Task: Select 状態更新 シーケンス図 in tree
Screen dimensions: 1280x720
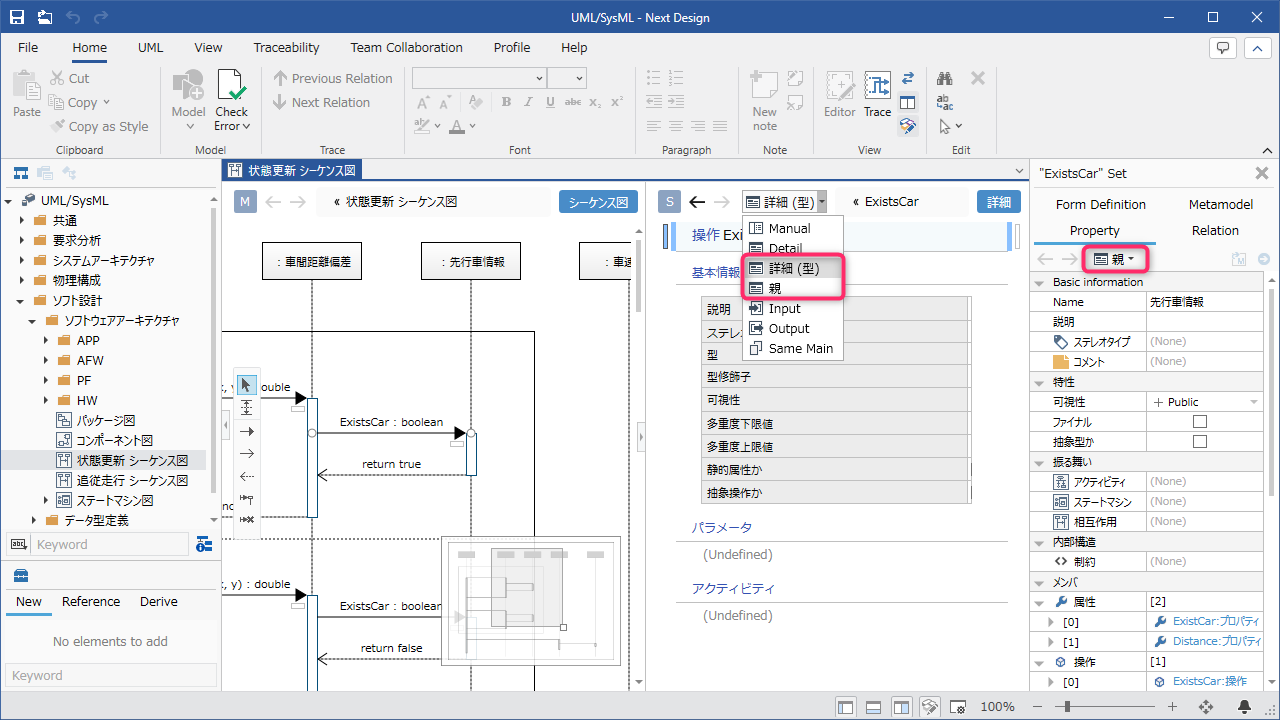Action: coord(132,460)
